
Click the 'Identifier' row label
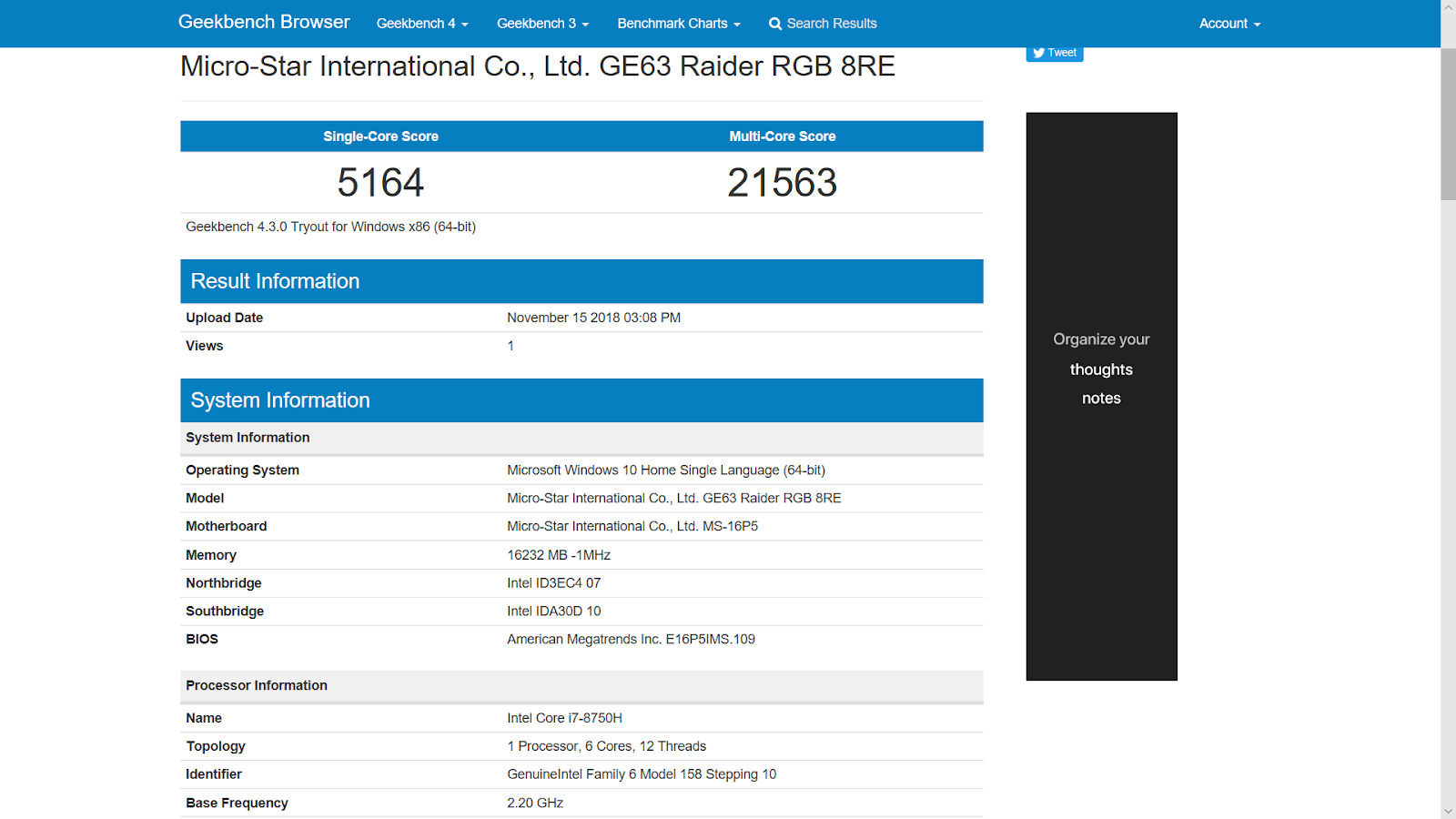pyautogui.click(x=214, y=774)
